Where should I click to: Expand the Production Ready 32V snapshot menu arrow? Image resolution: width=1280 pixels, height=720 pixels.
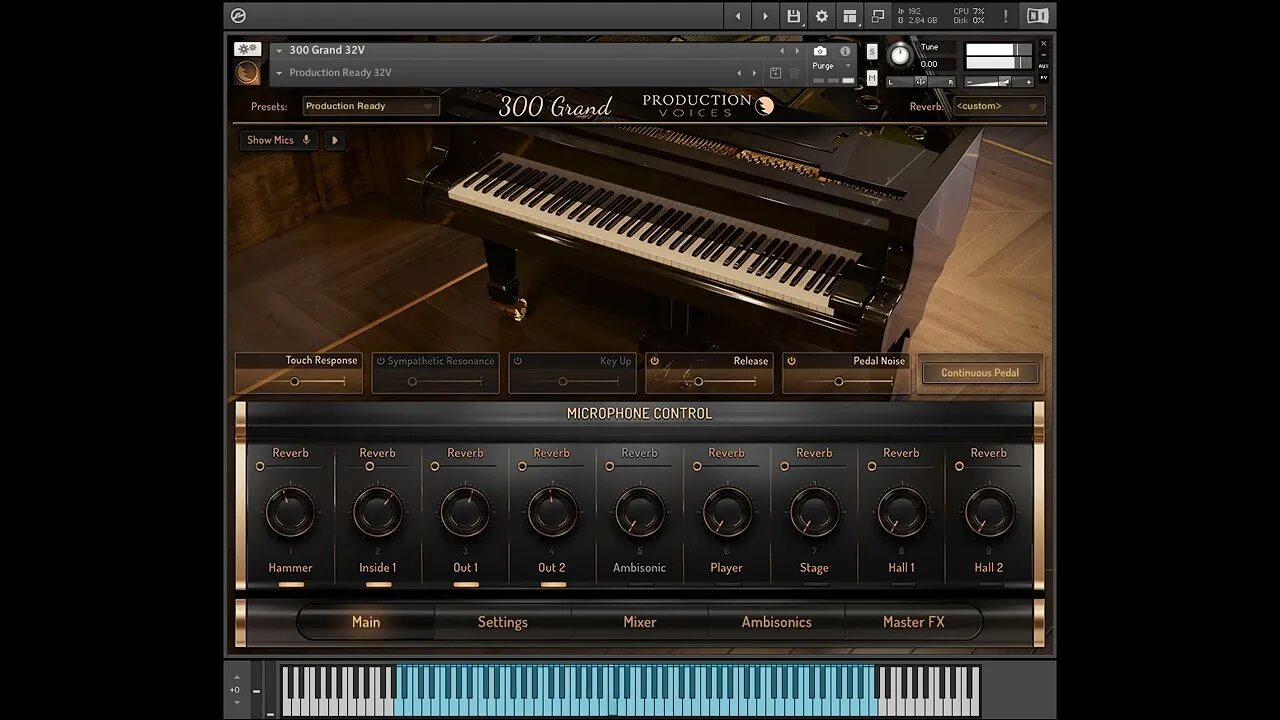[x=279, y=73]
